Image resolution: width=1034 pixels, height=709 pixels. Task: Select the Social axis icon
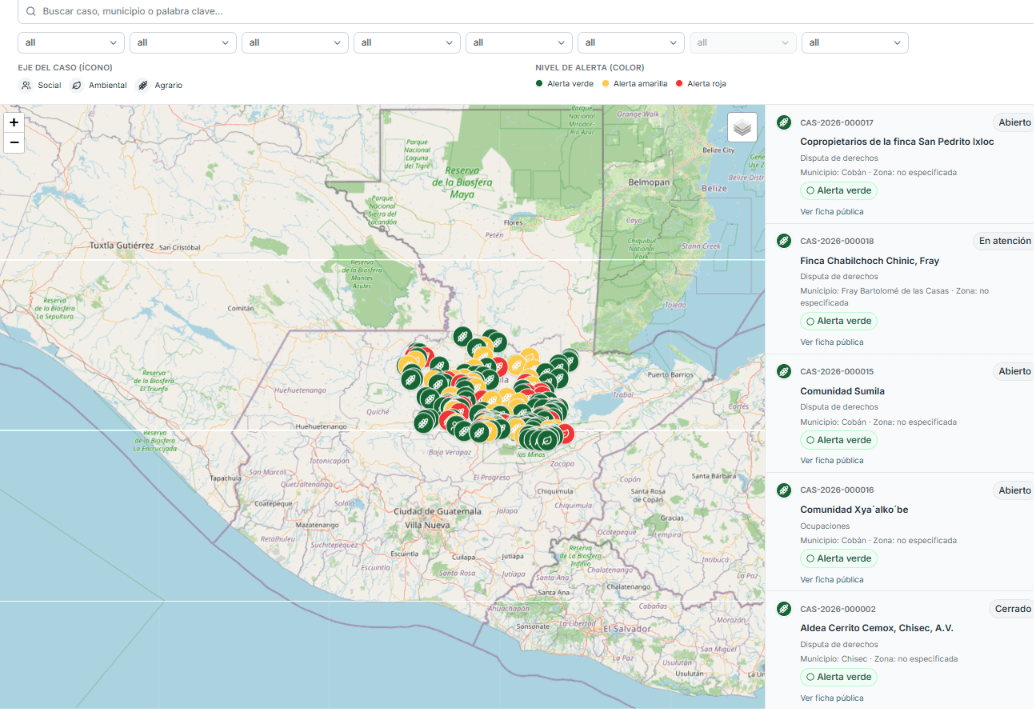pos(26,85)
